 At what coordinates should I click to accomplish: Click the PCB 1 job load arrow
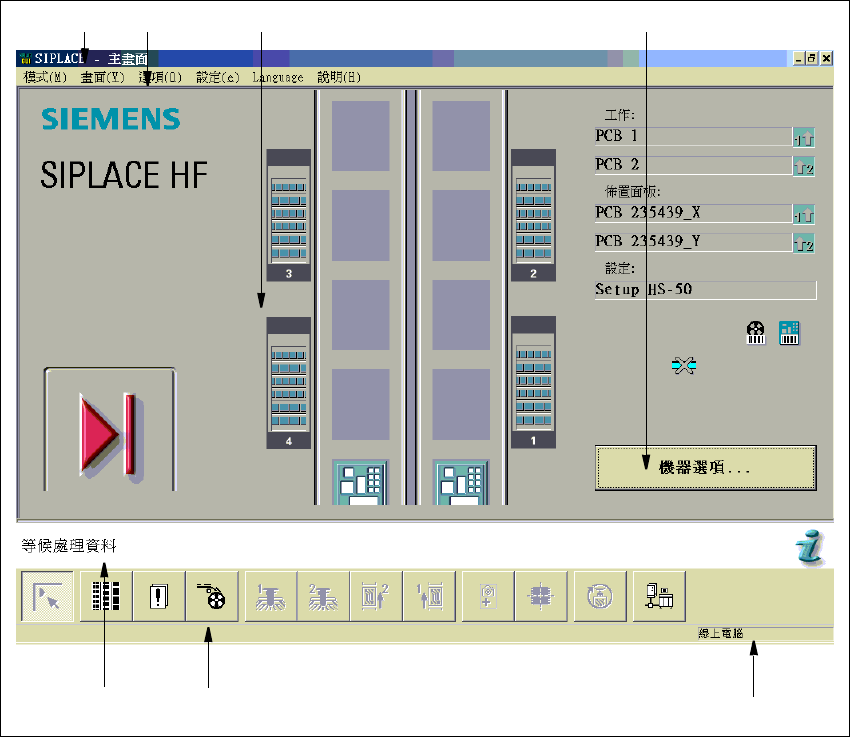tap(803, 138)
